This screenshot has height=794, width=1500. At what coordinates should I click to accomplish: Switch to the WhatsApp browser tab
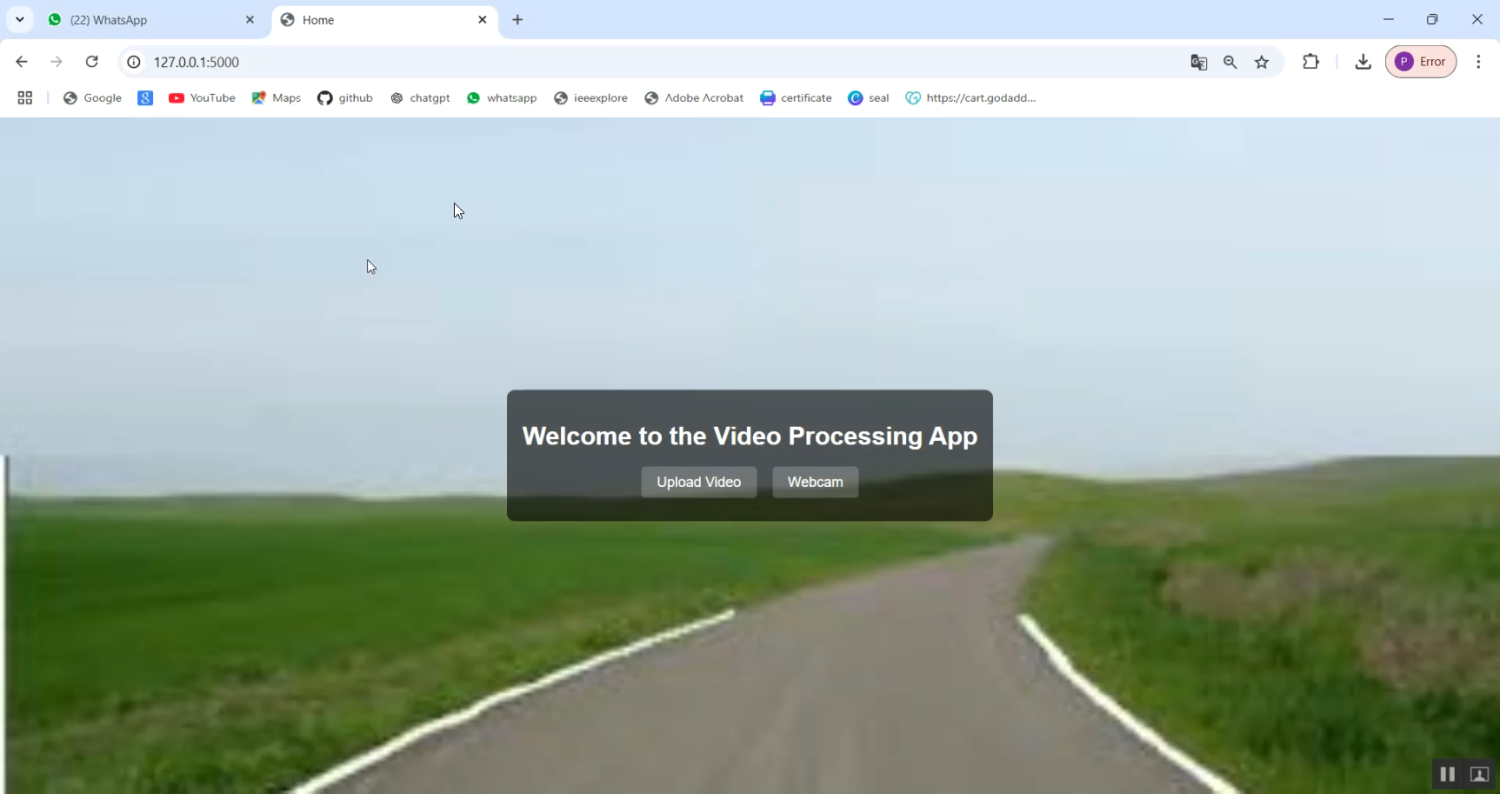[x=152, y=20]
